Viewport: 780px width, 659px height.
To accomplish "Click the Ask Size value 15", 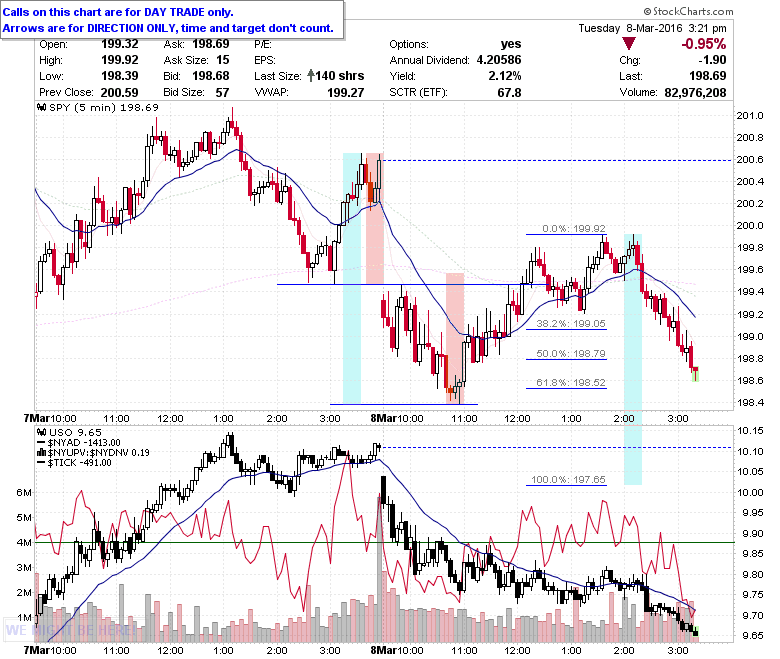I will pos(222,60).
